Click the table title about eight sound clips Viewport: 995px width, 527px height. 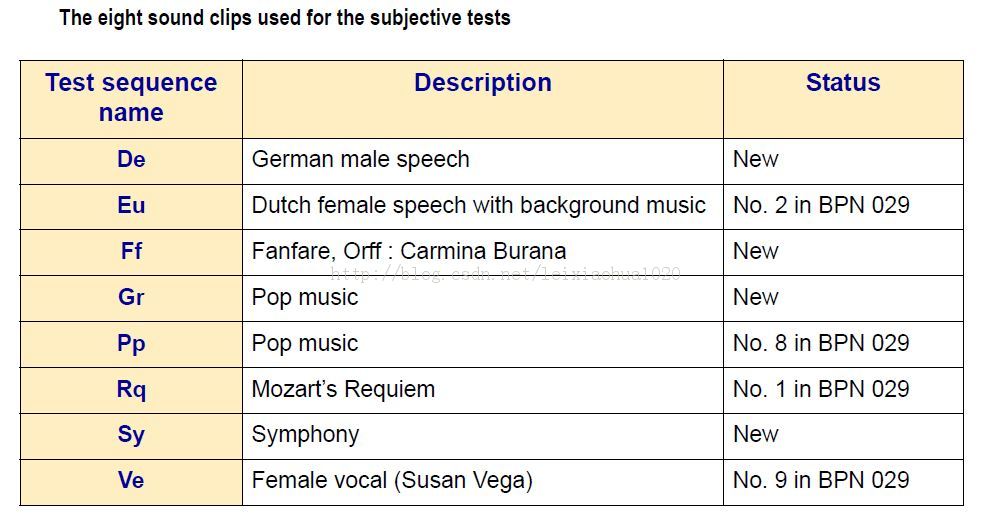pos(285,18)
